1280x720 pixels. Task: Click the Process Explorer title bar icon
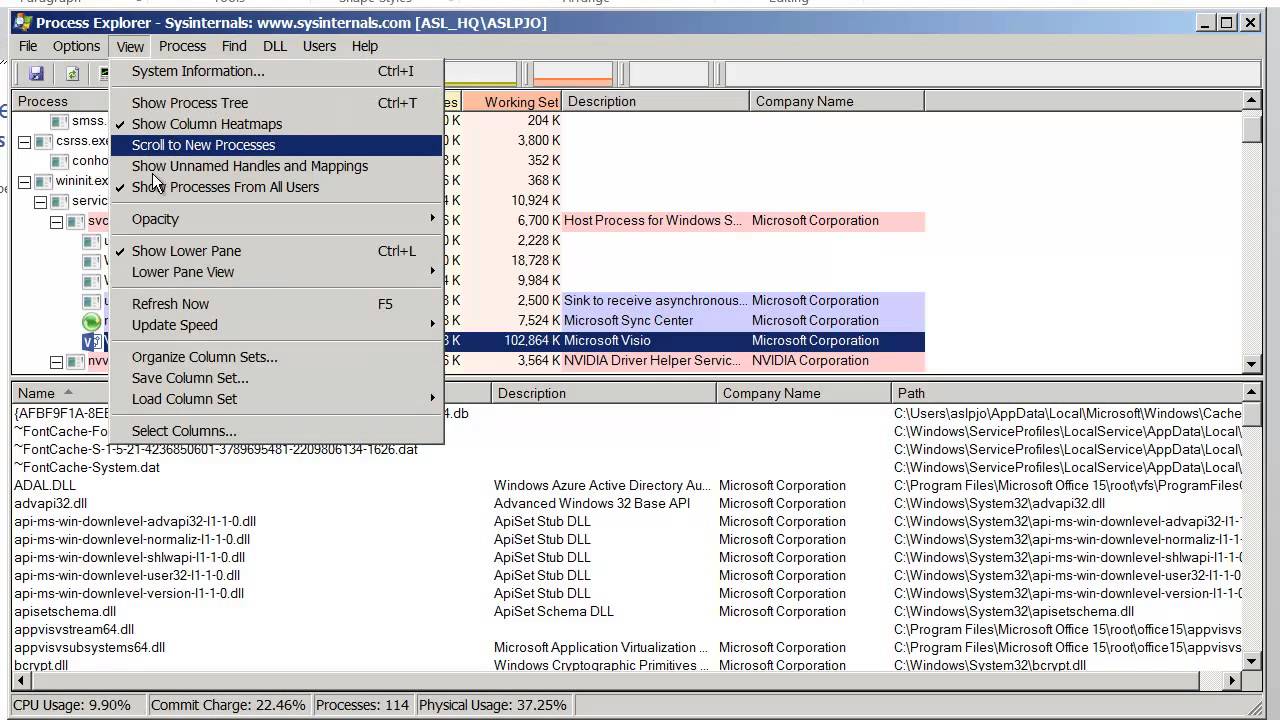(x=22, y=22)
